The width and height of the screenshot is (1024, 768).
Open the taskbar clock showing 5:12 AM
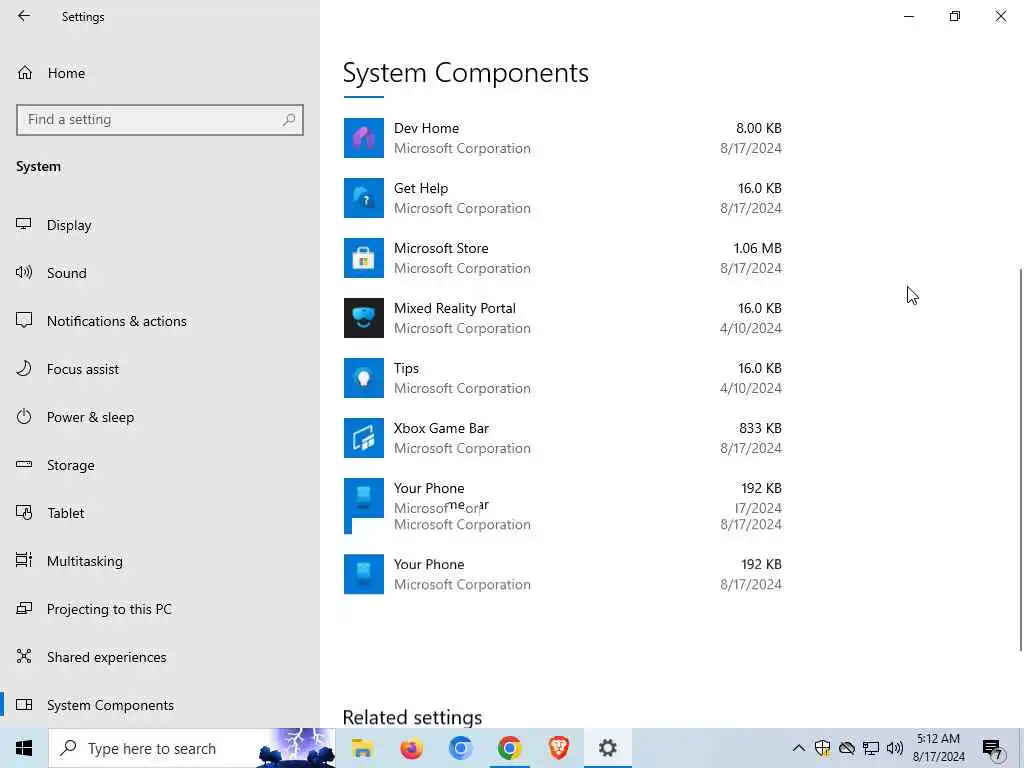coord(938,748)
